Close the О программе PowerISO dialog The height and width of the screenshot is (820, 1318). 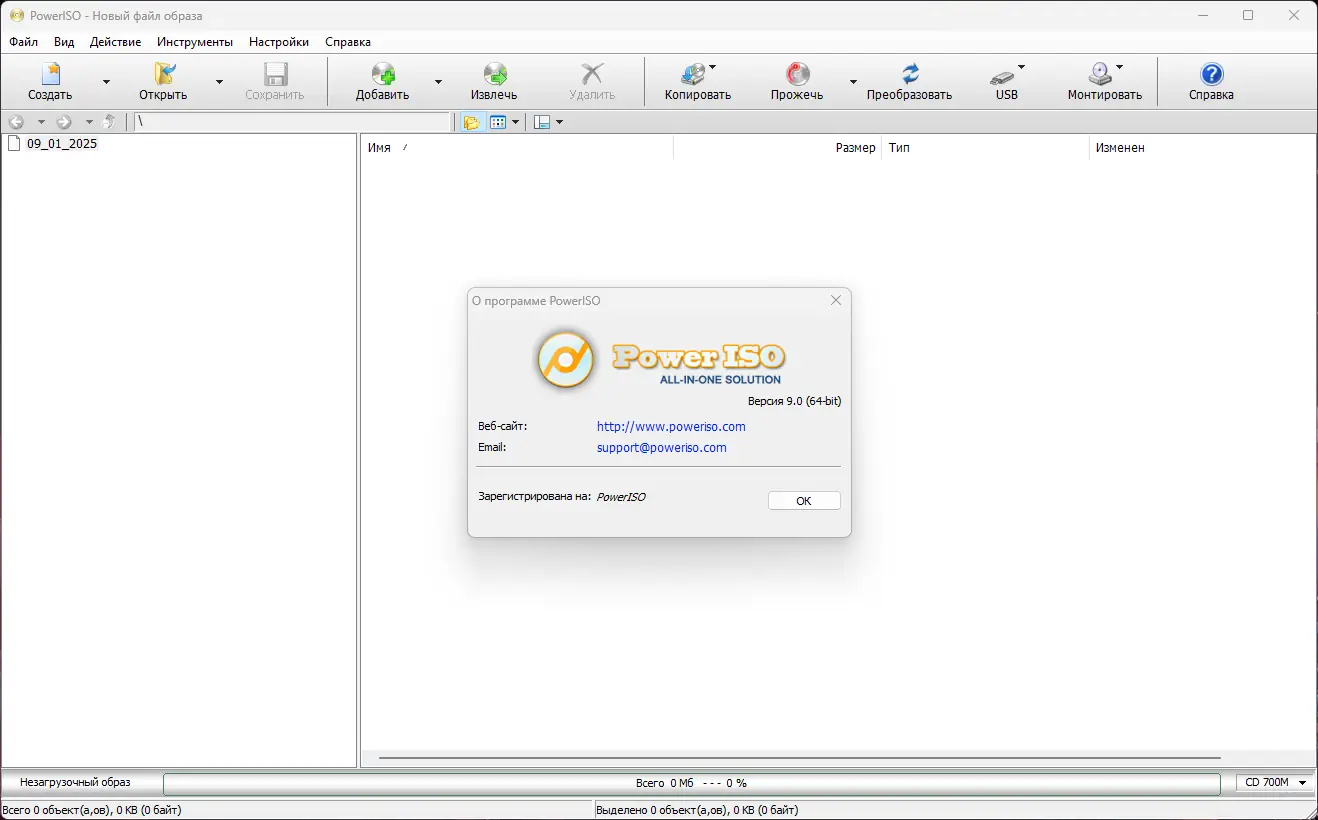pos(836,300)
